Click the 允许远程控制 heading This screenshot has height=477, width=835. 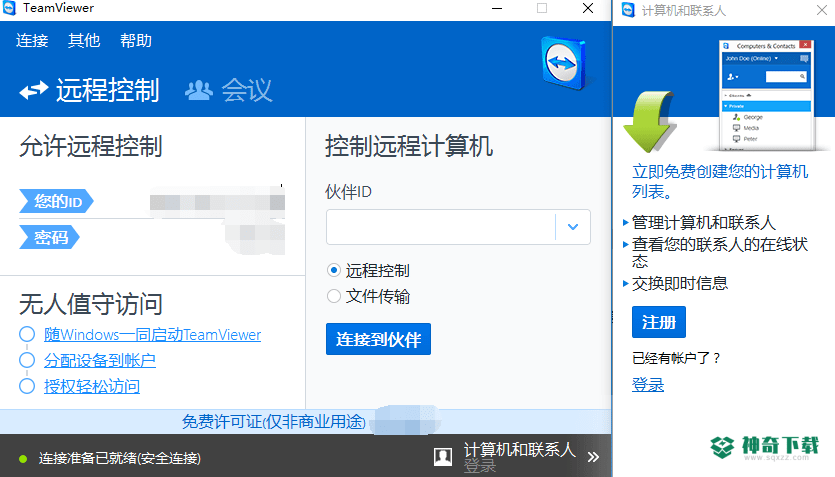tap(91, 146)
